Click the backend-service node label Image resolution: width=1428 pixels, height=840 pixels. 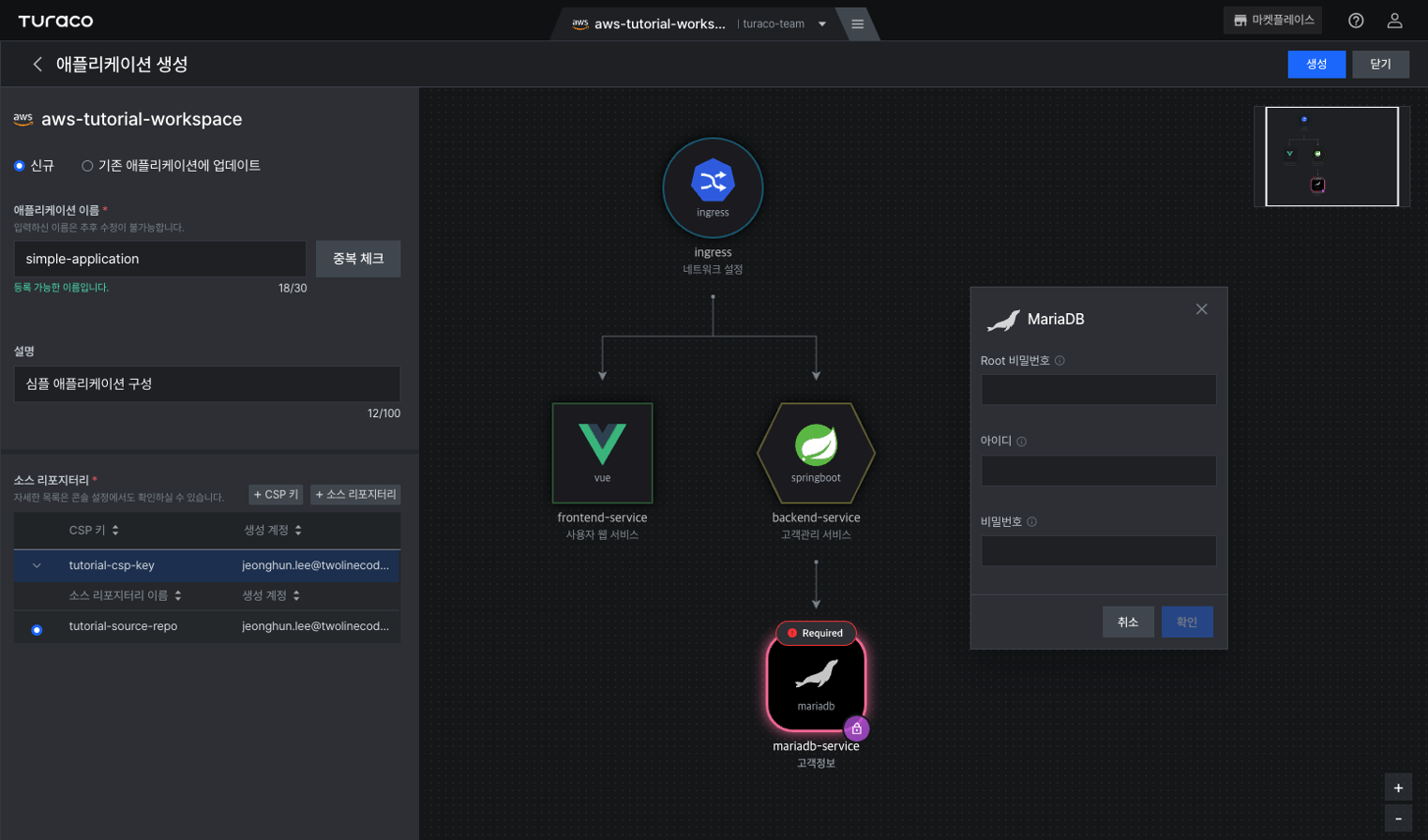pos(816,517)
